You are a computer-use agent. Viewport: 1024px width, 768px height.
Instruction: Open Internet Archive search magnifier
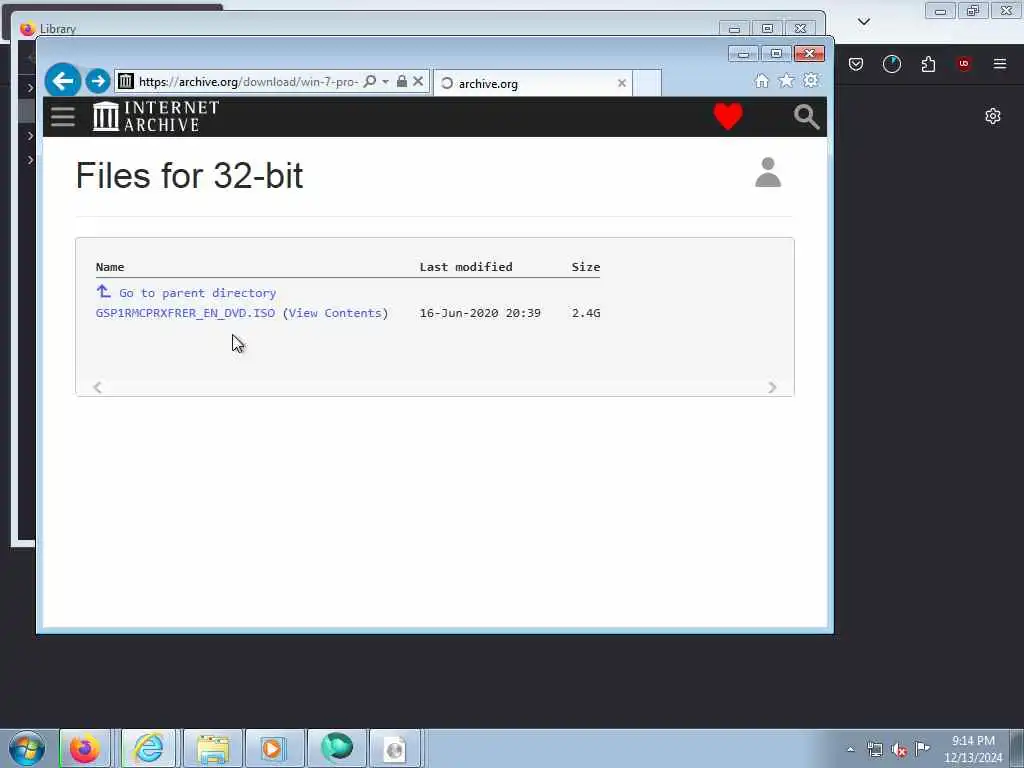tap(806, 117)
